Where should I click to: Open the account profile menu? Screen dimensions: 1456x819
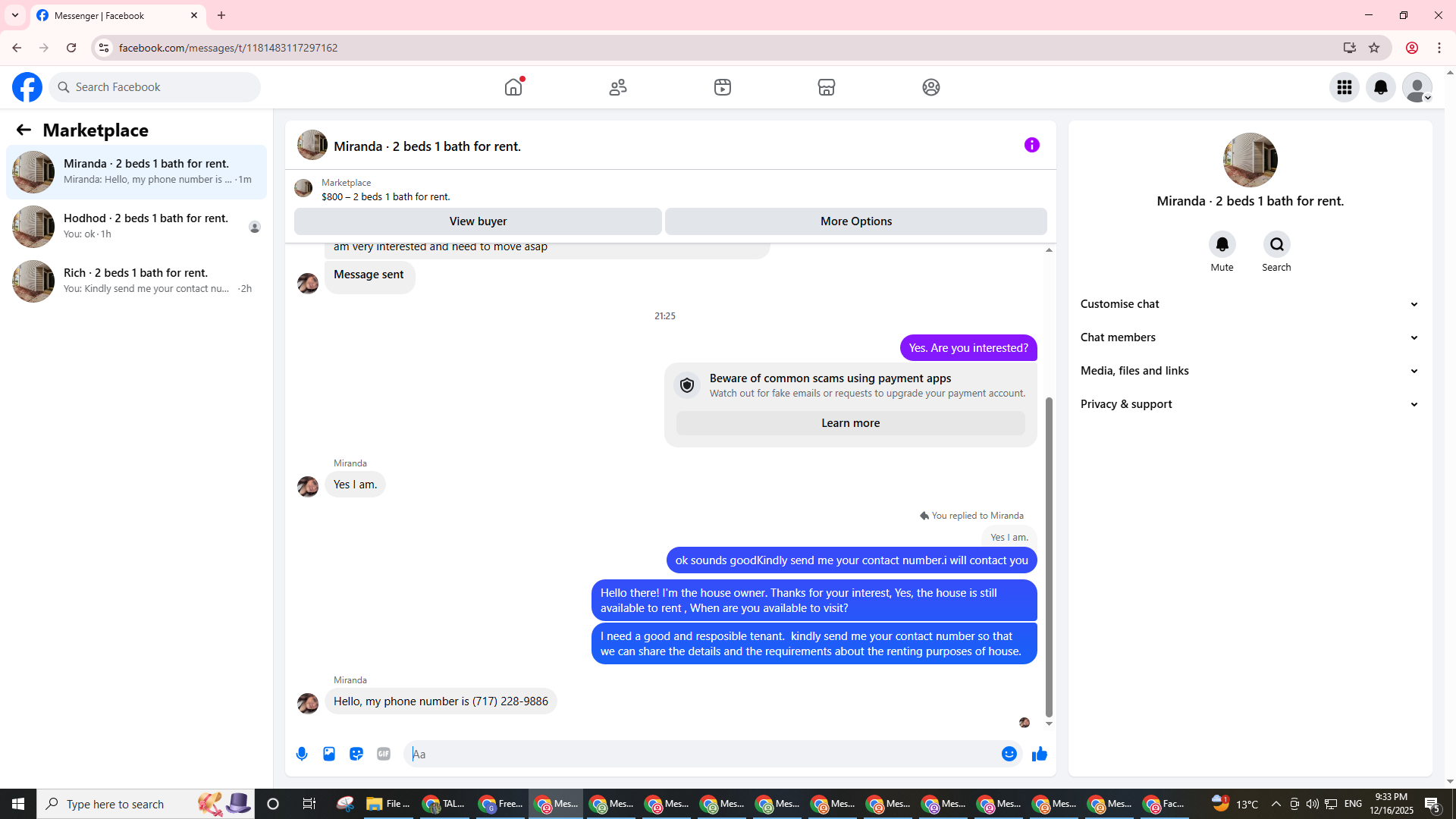(x=1417, y=87)
